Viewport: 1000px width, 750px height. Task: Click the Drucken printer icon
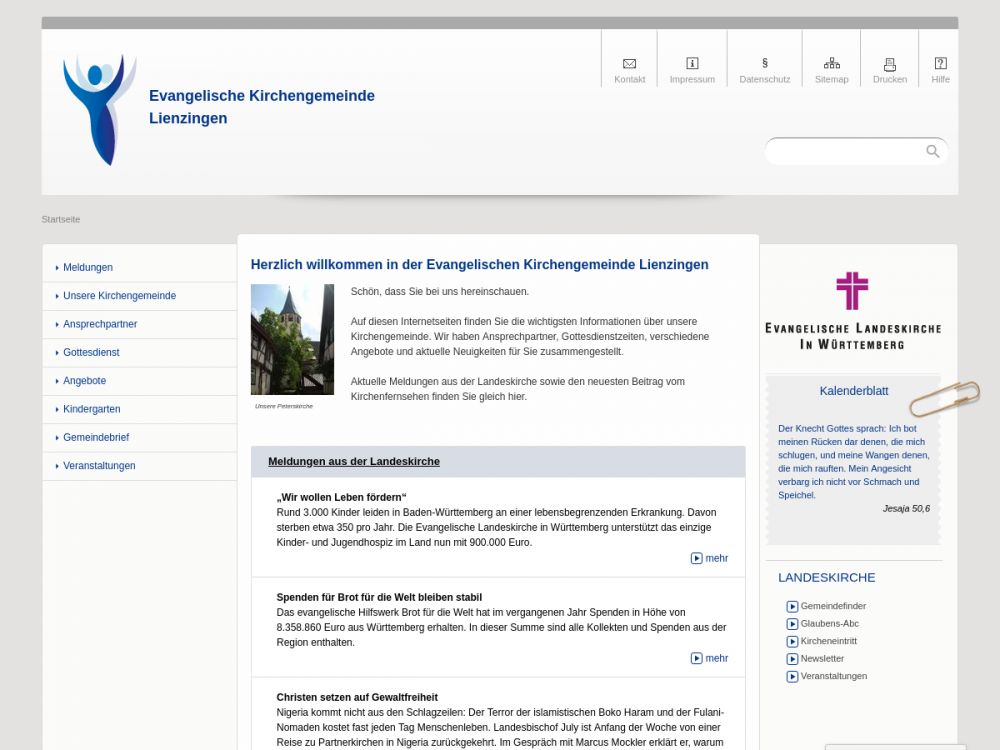[x=889, y=63]
